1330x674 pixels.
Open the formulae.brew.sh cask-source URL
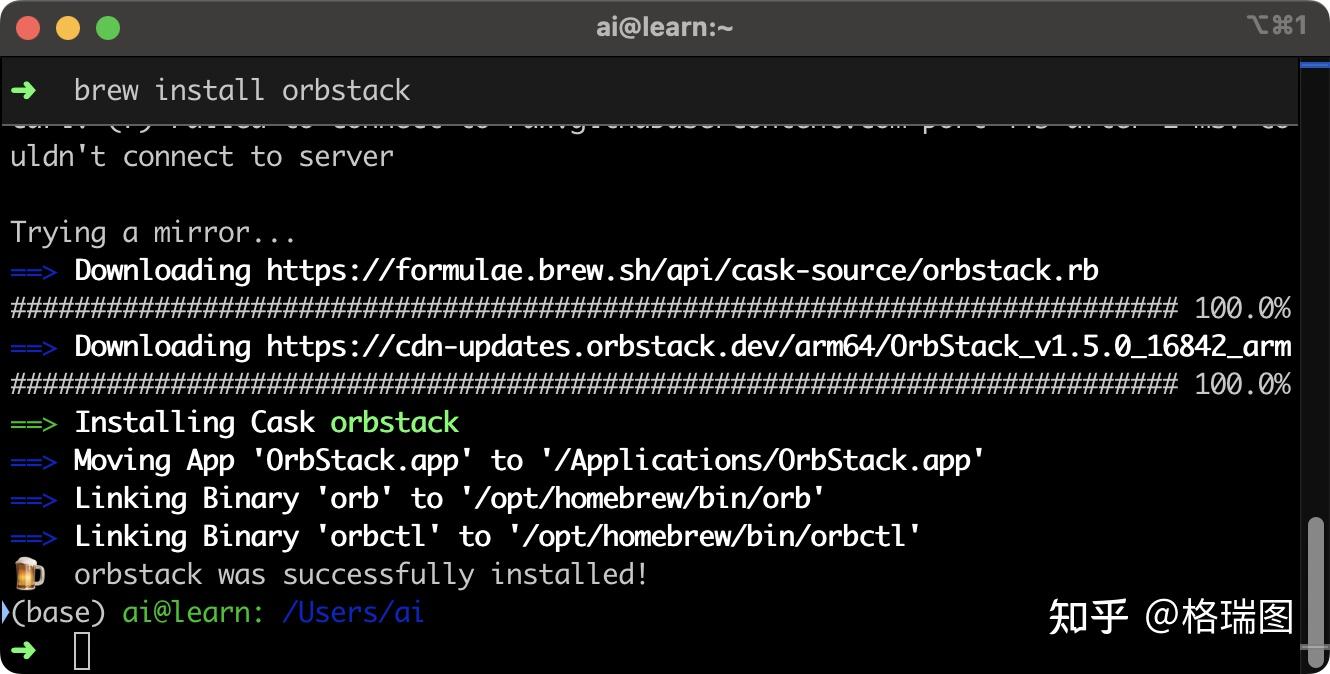tap(682, 270)
